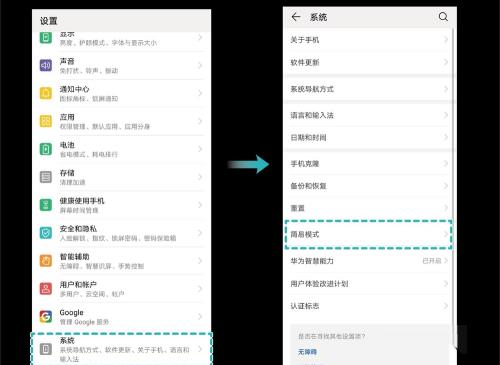The height and width of the screenshot is (365, 500).
Task: Tap the orange Smart Assistance (智能辅助) icon
Action: pos(46,261)
